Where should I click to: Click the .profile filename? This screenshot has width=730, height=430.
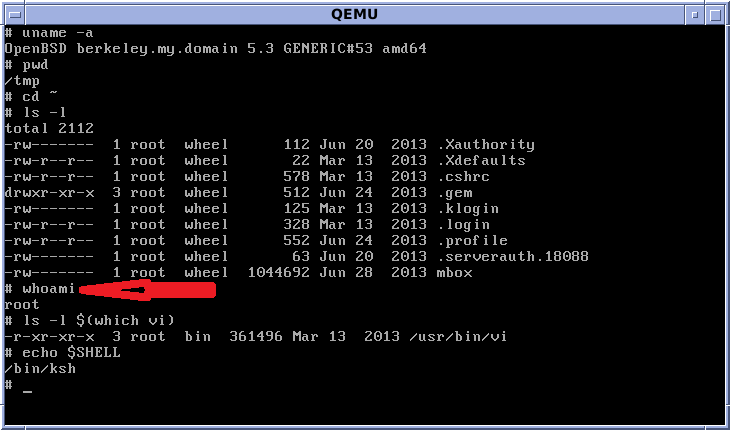pos(473,241)
